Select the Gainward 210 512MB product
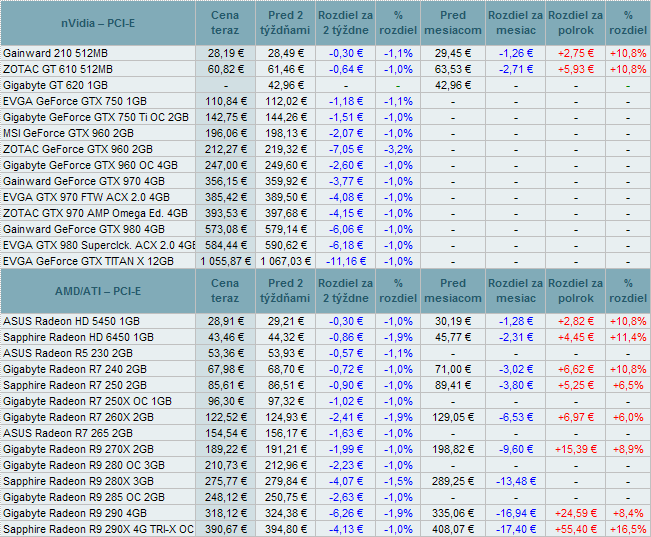This screenshot has width=651, height=537. coord(55,52)
